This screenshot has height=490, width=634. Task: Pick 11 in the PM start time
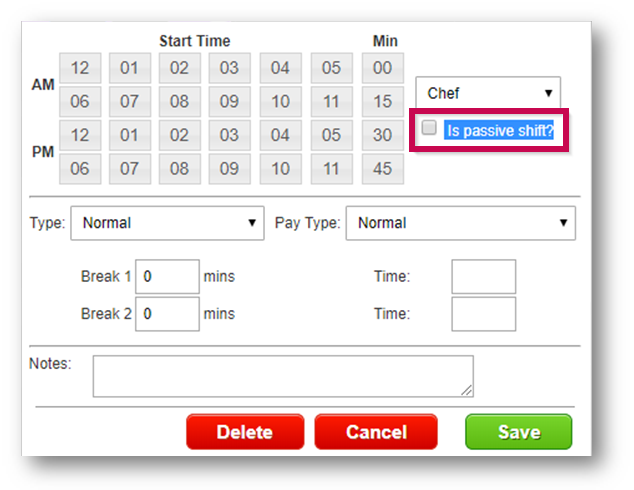pyautogui.click(x=331, y=168)
